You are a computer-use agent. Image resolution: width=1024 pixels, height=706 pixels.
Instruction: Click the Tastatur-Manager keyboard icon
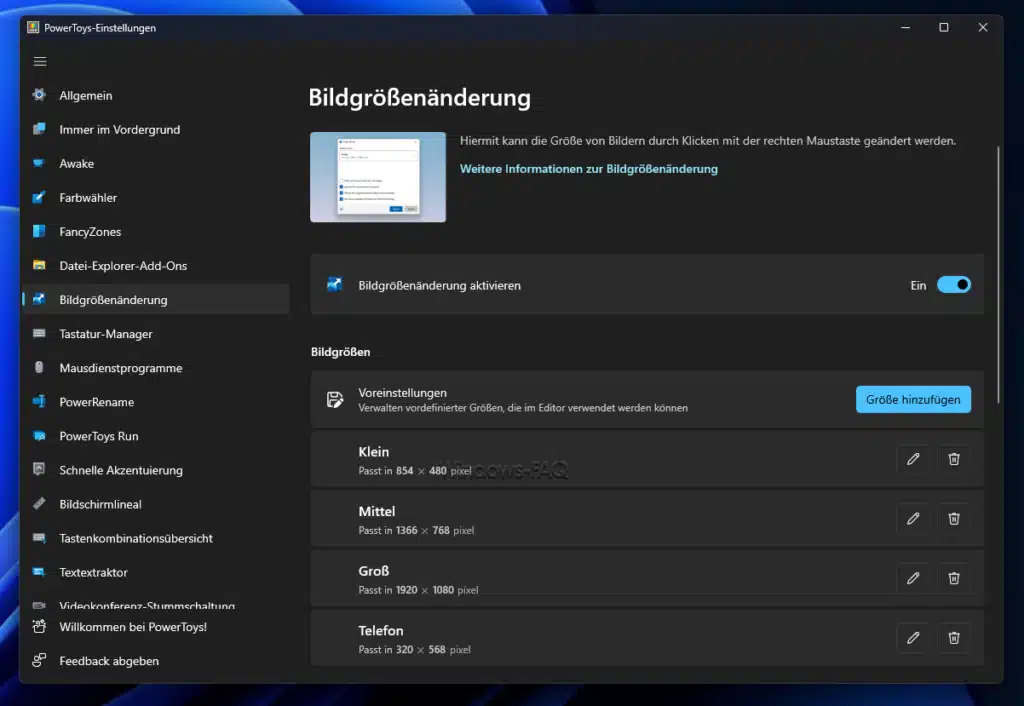tap(39, 333)
